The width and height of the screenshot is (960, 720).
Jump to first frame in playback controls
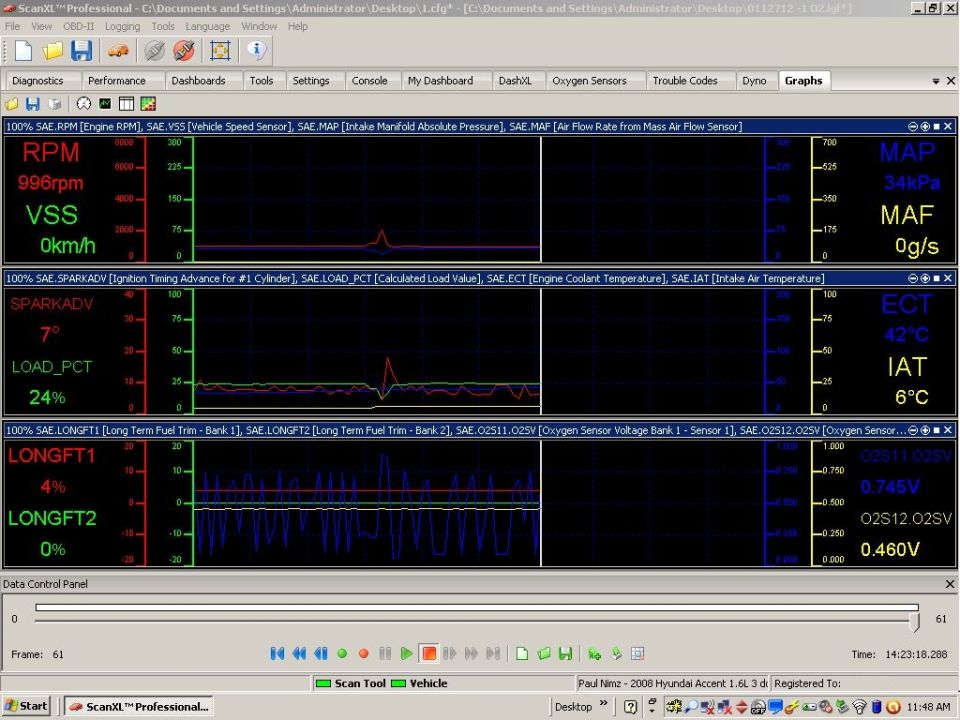277,654
